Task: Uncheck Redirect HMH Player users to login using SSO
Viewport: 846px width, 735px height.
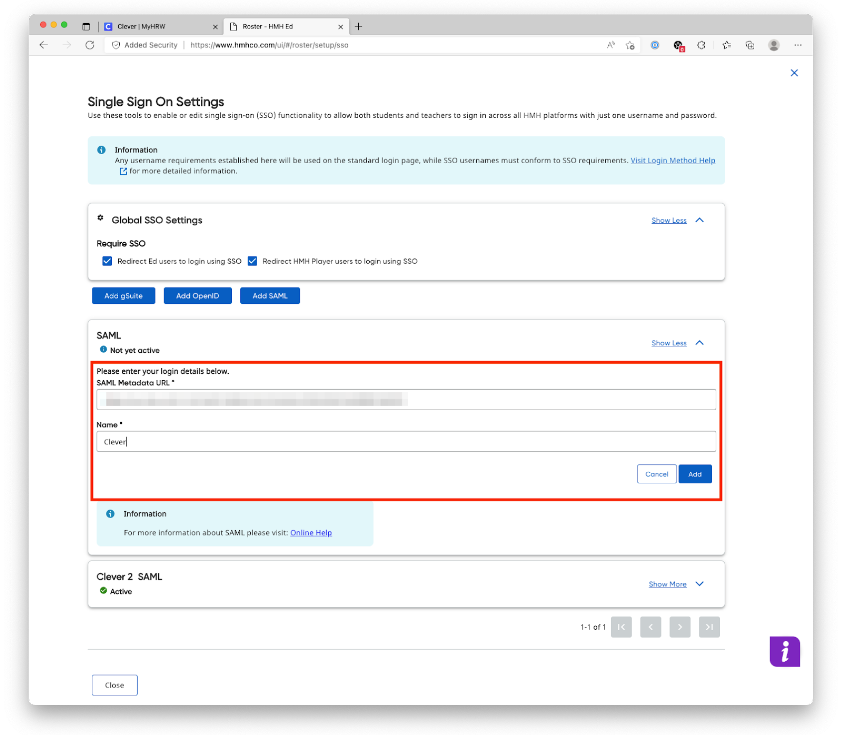Action: click(x=254, y=261)
